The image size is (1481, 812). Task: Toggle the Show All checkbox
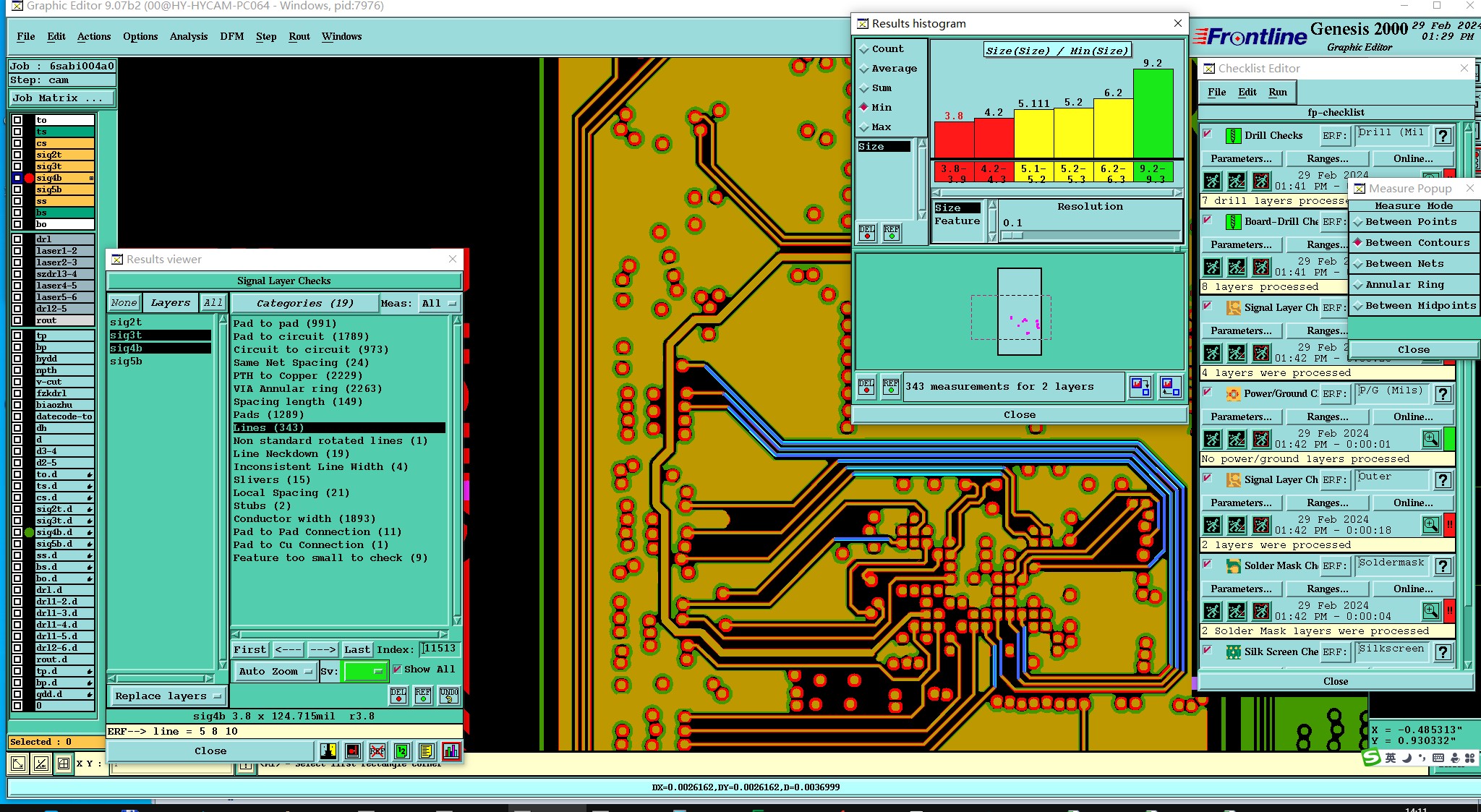click(397, 670)
